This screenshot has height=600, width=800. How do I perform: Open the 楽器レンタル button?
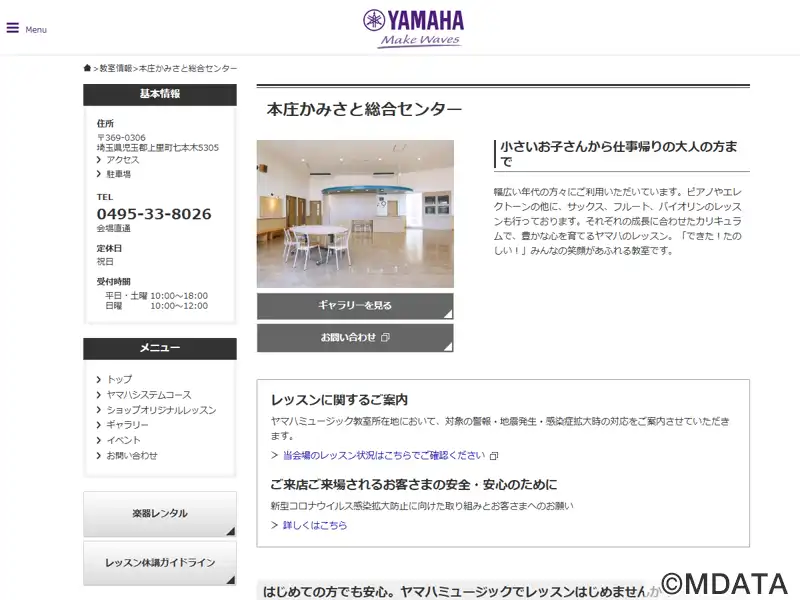(x=160, y=514)
